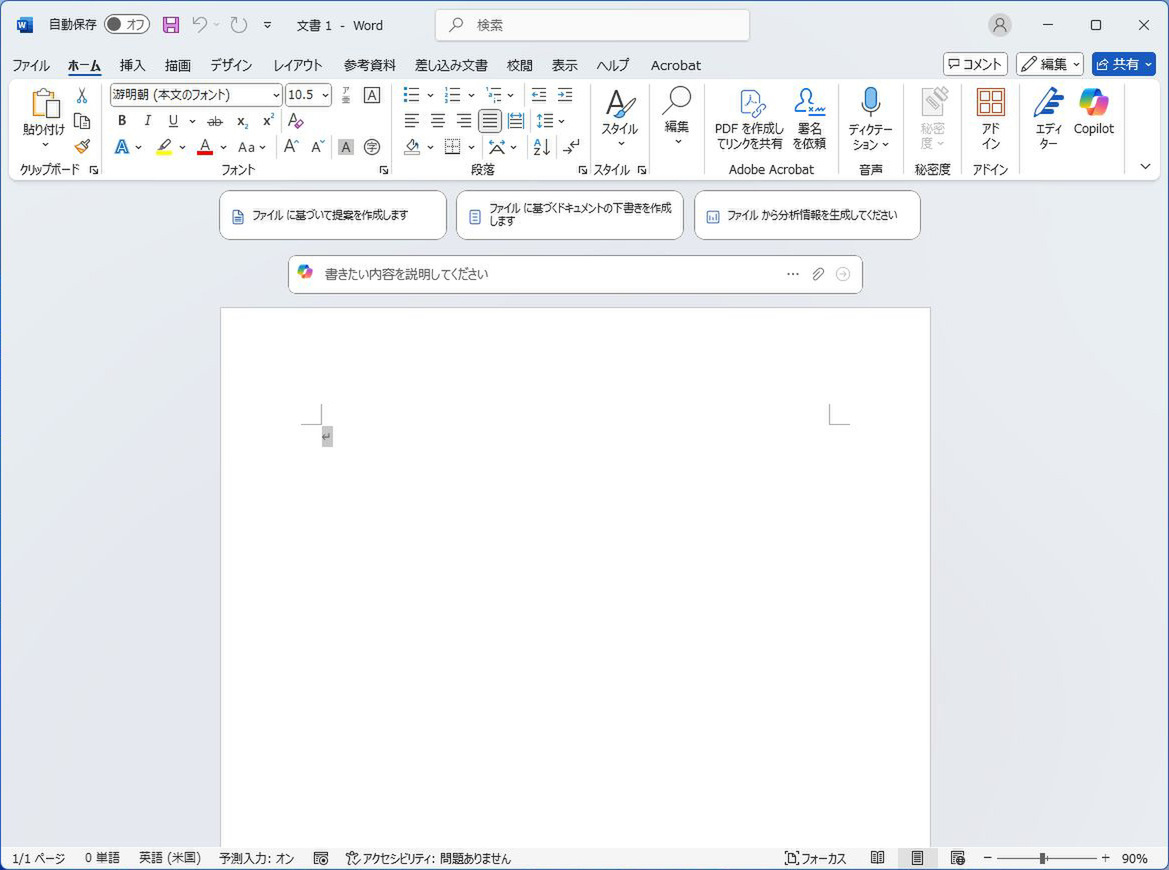The width and height of the screenshot is (1169, 870).
Task: Switch to the References tab
Action: pyautogui.click(x=370, y=66)
